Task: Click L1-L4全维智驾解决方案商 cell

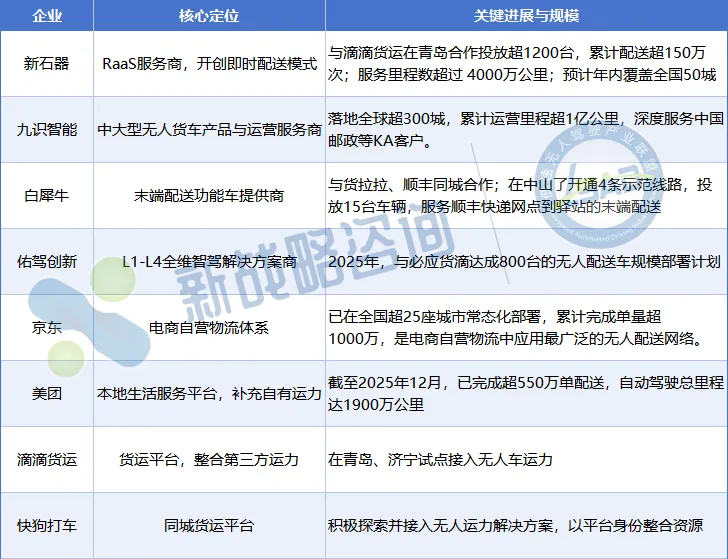Action: [x=209, y=261]
